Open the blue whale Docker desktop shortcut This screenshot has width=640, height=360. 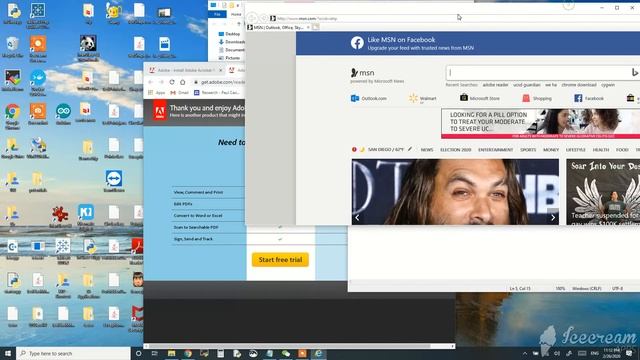tap(38, 82)
